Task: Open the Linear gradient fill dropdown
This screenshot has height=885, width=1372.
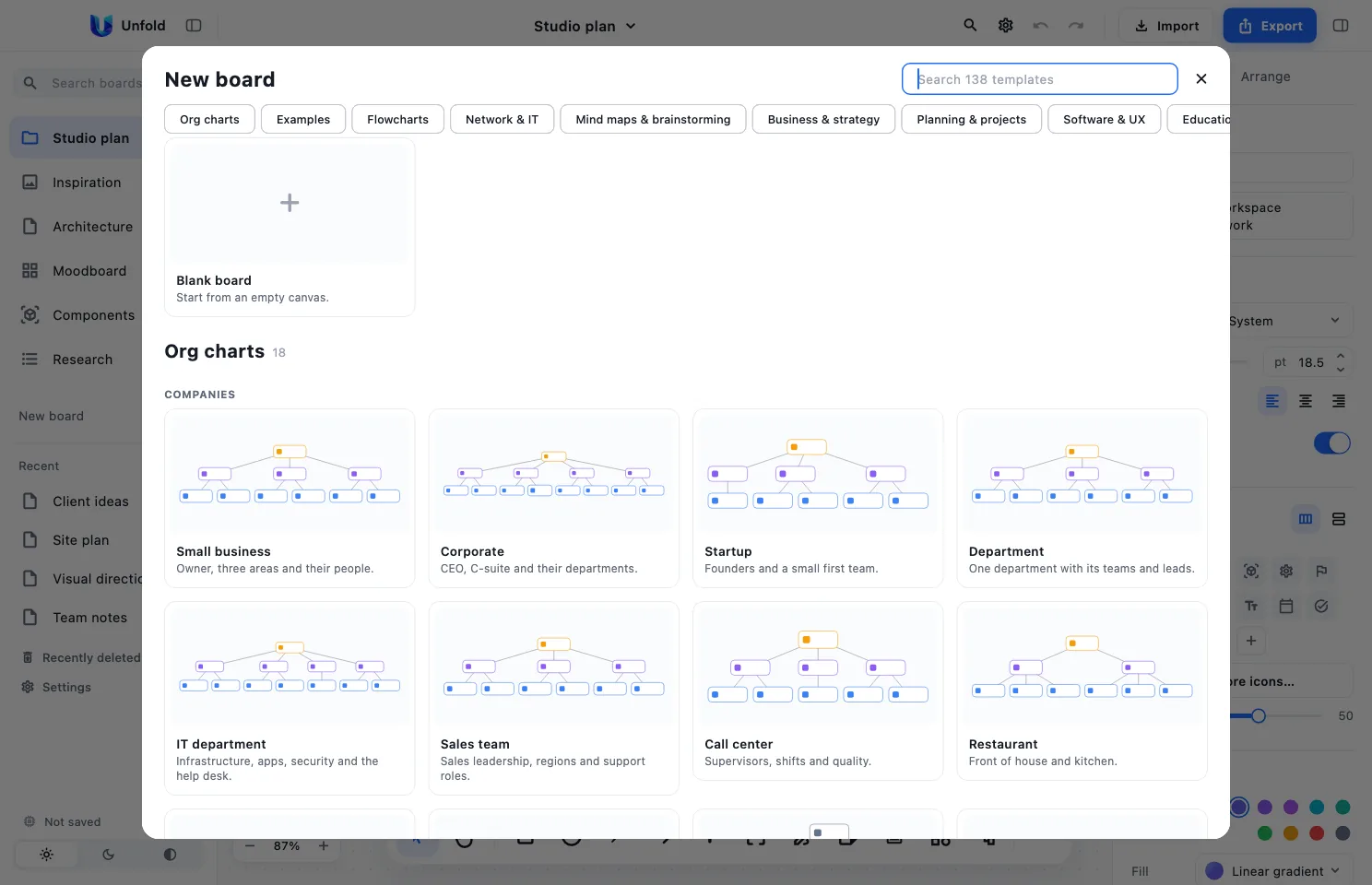Action: point(1274,871)
